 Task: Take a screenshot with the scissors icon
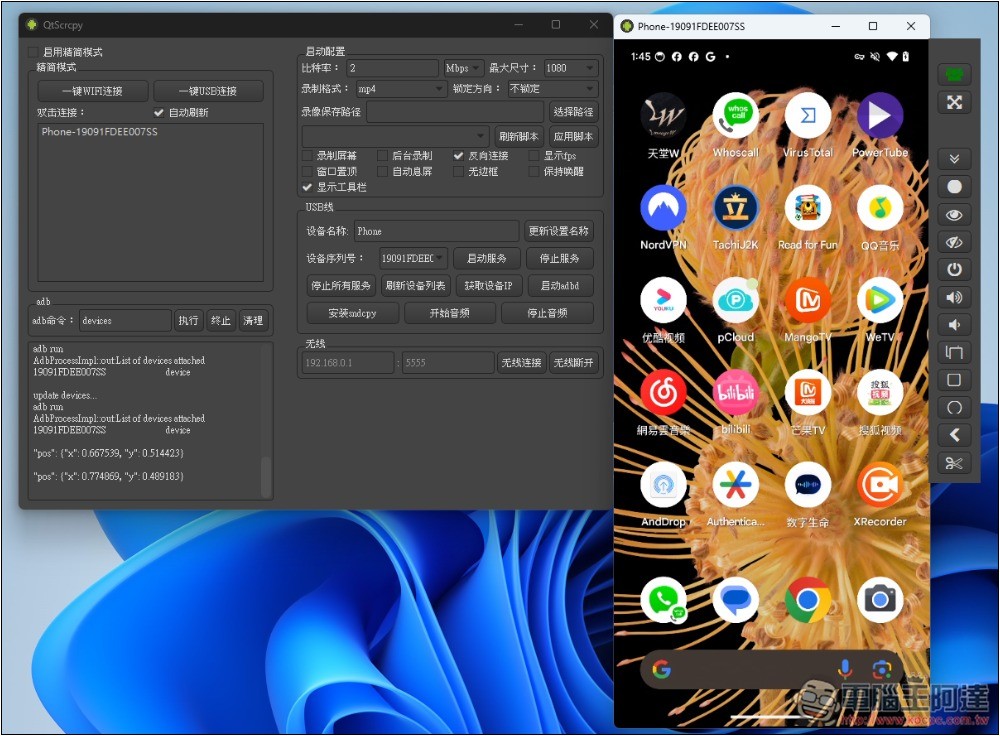tap(954, 463)
